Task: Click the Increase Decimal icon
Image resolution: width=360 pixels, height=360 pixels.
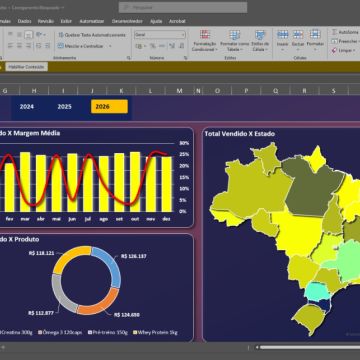Action: pos(172,46)
